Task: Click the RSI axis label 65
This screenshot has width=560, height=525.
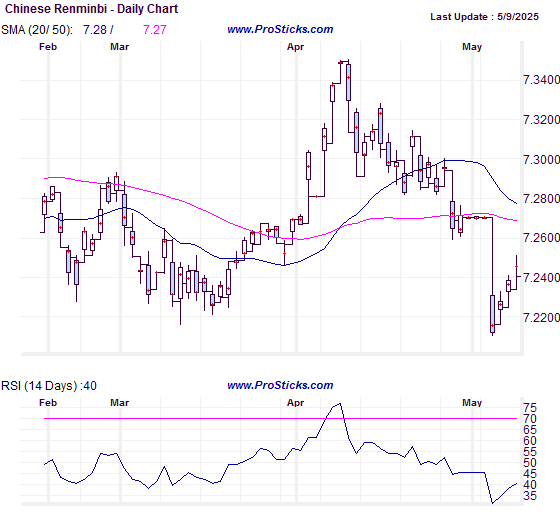Action: coord(530,430)
